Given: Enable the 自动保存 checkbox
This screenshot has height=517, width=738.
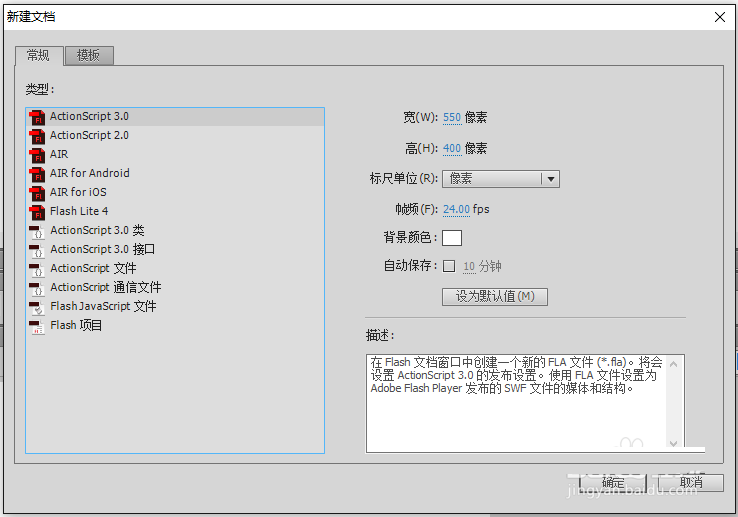Looking at the screenshot, I should (449, 266).
